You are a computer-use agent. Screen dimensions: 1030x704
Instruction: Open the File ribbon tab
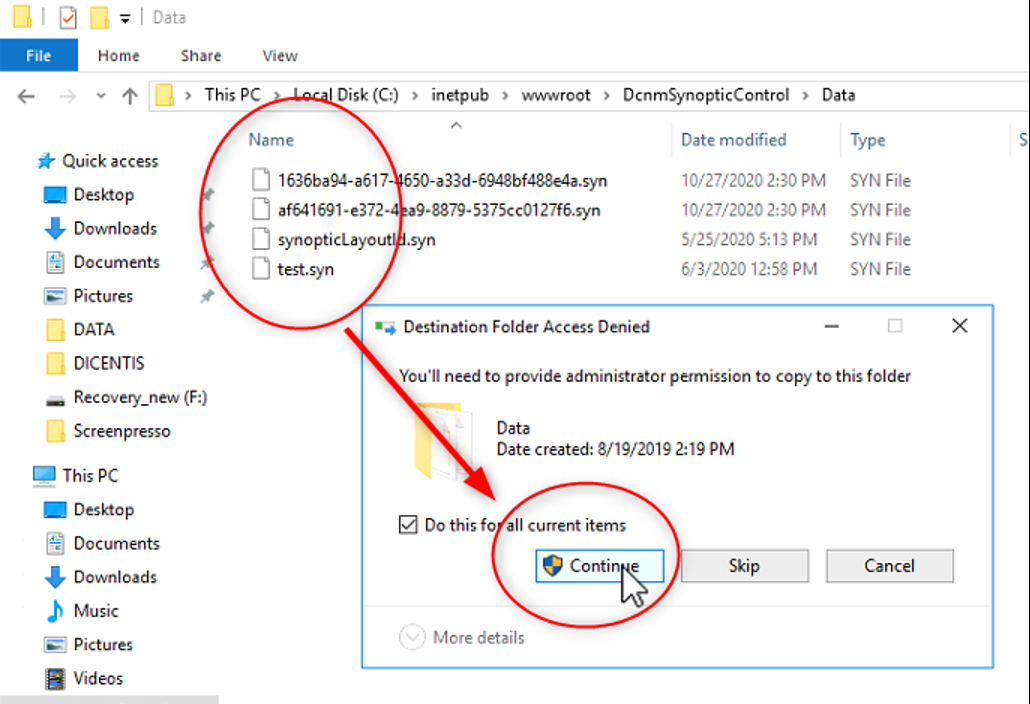(39, 56)
